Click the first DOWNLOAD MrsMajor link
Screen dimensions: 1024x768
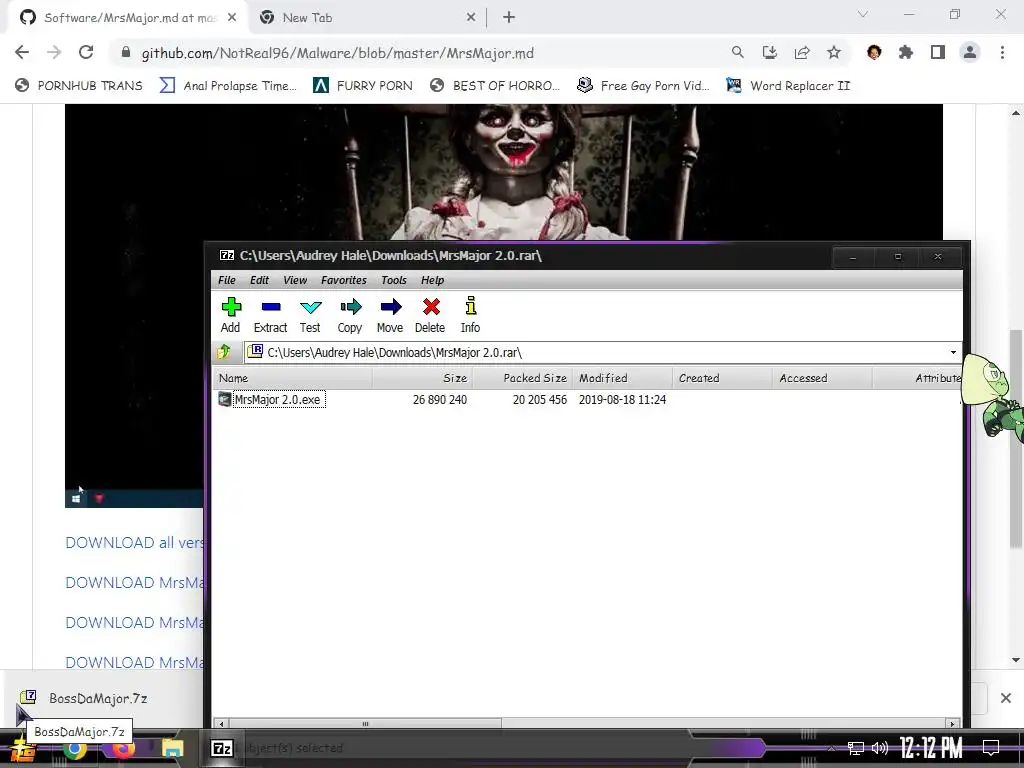tap(135, 583)
